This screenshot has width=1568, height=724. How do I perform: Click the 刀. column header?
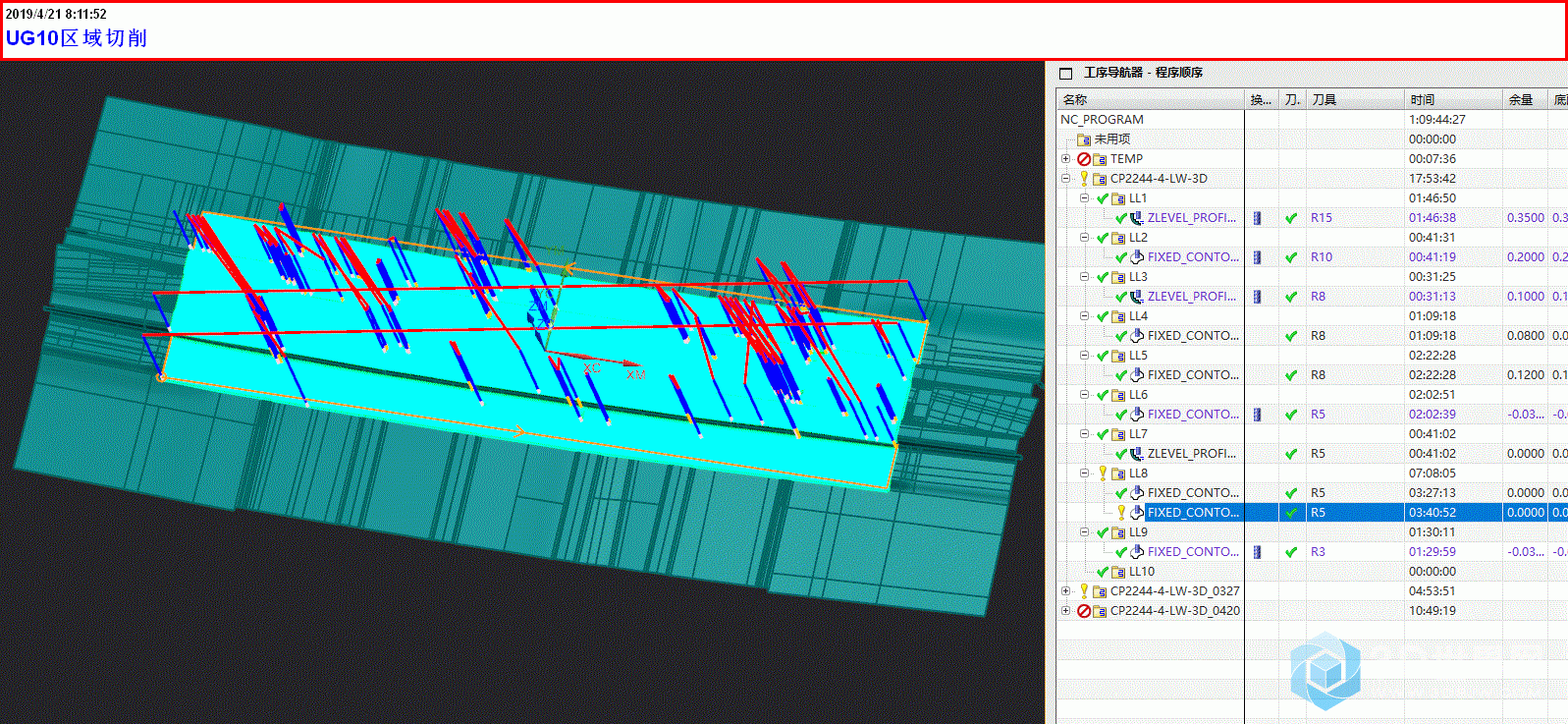coord(1292,100)
